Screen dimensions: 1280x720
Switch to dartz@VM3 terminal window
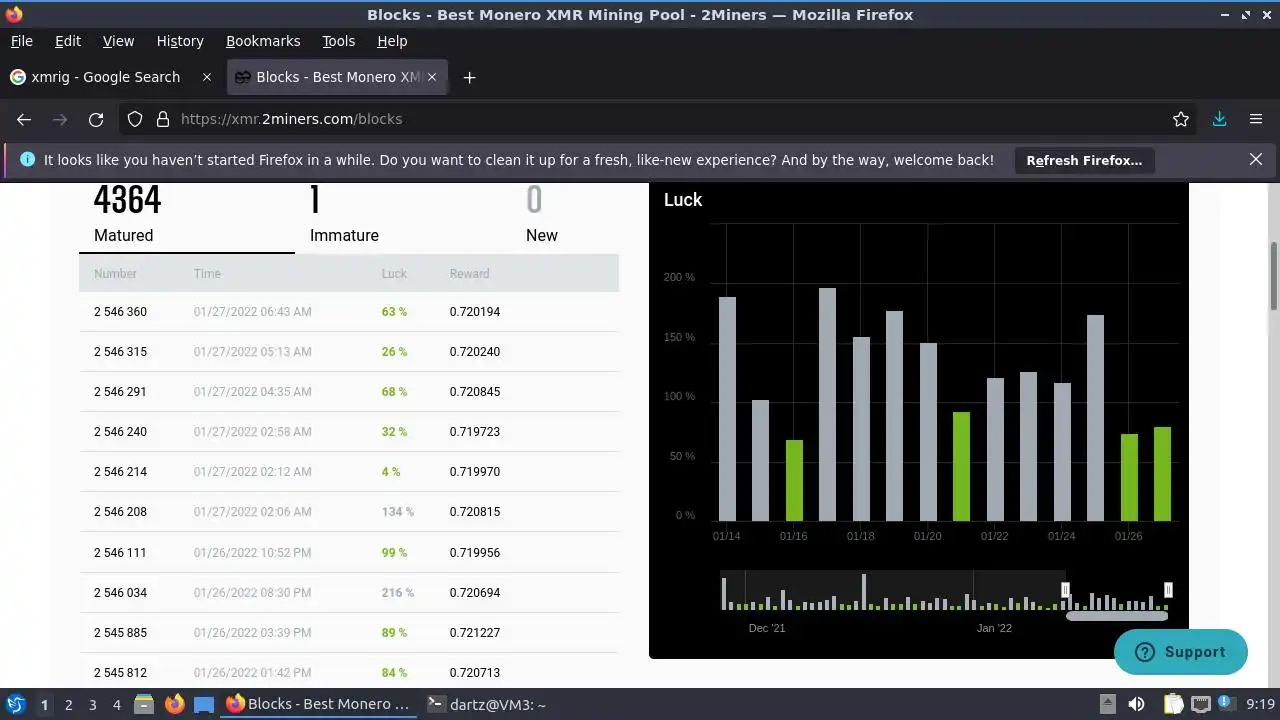(x=486, y=704)
